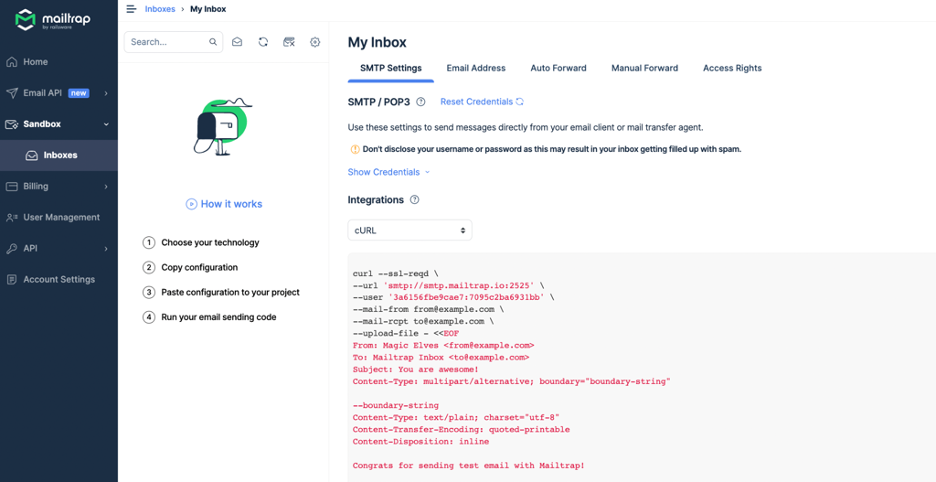
Task: Open Account Settings page
Action: coord(58,280)
